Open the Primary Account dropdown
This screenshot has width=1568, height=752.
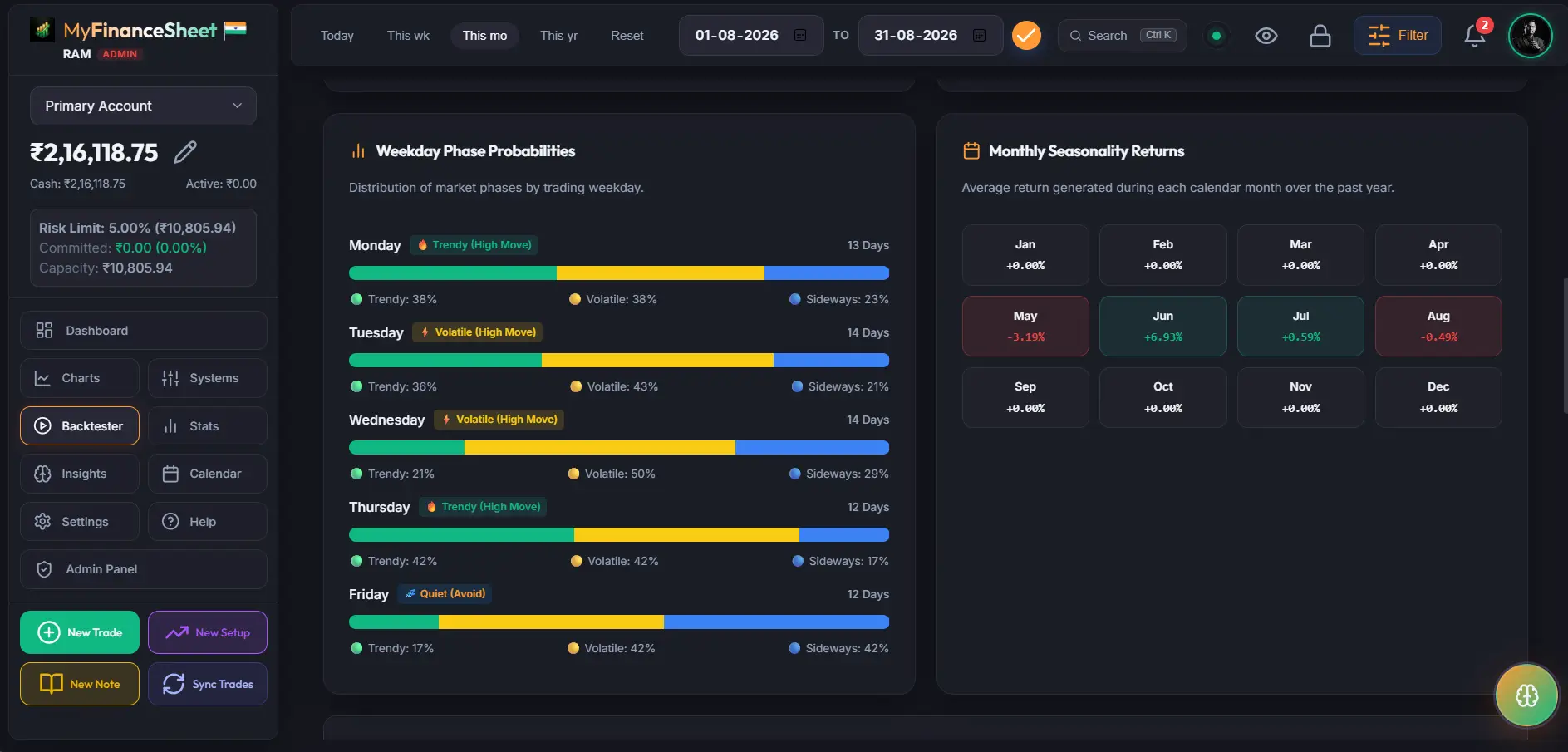[143, 106]
